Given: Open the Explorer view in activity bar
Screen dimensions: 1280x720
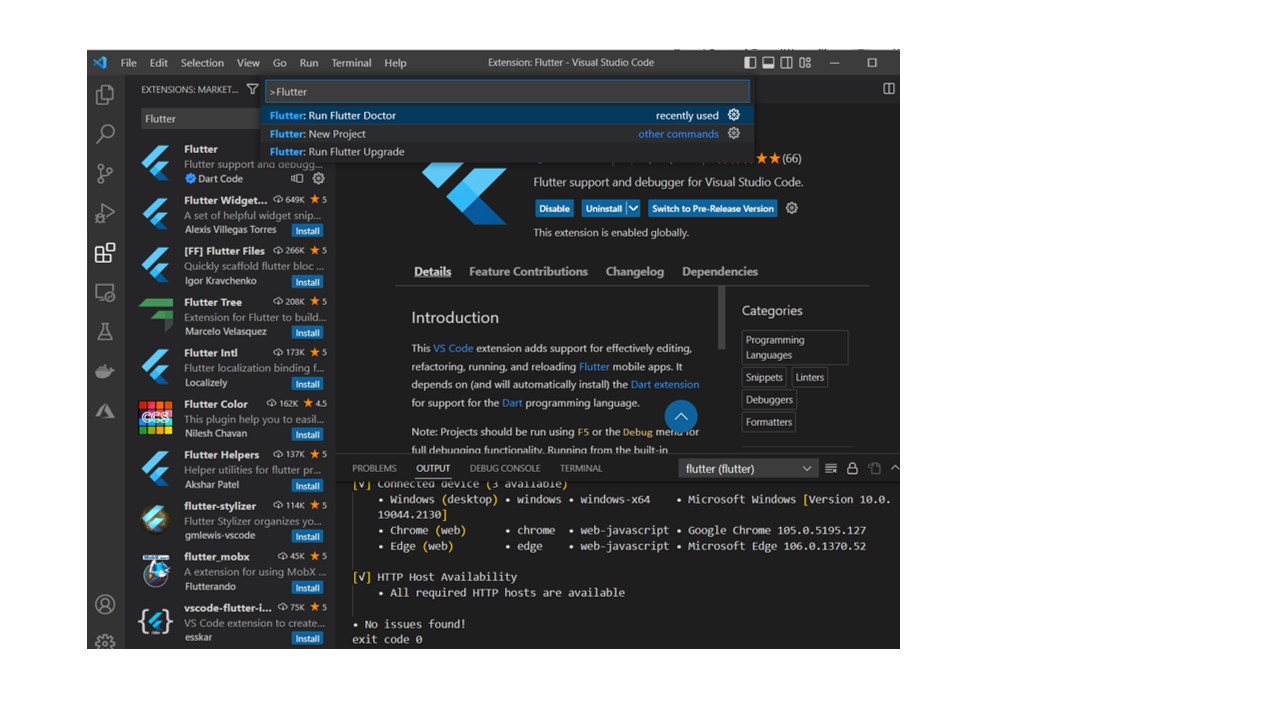Looking at the screenshot, I should [x=105, y=95].
